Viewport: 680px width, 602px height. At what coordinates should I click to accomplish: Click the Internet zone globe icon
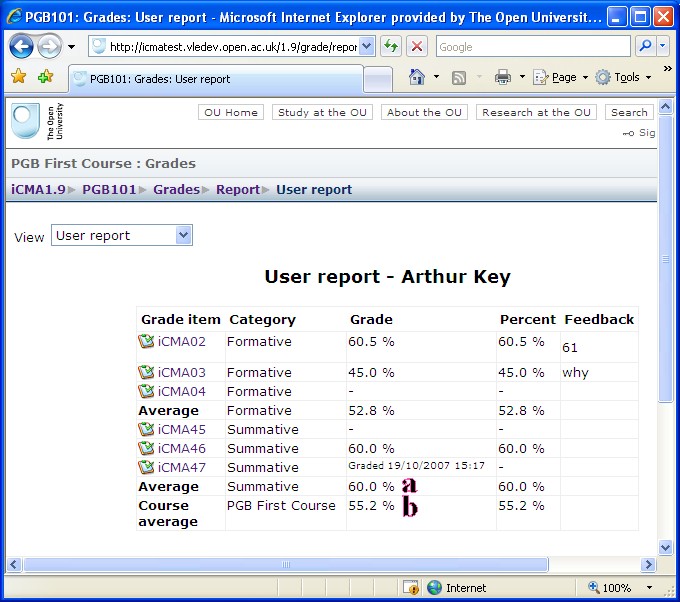[434, 588]
